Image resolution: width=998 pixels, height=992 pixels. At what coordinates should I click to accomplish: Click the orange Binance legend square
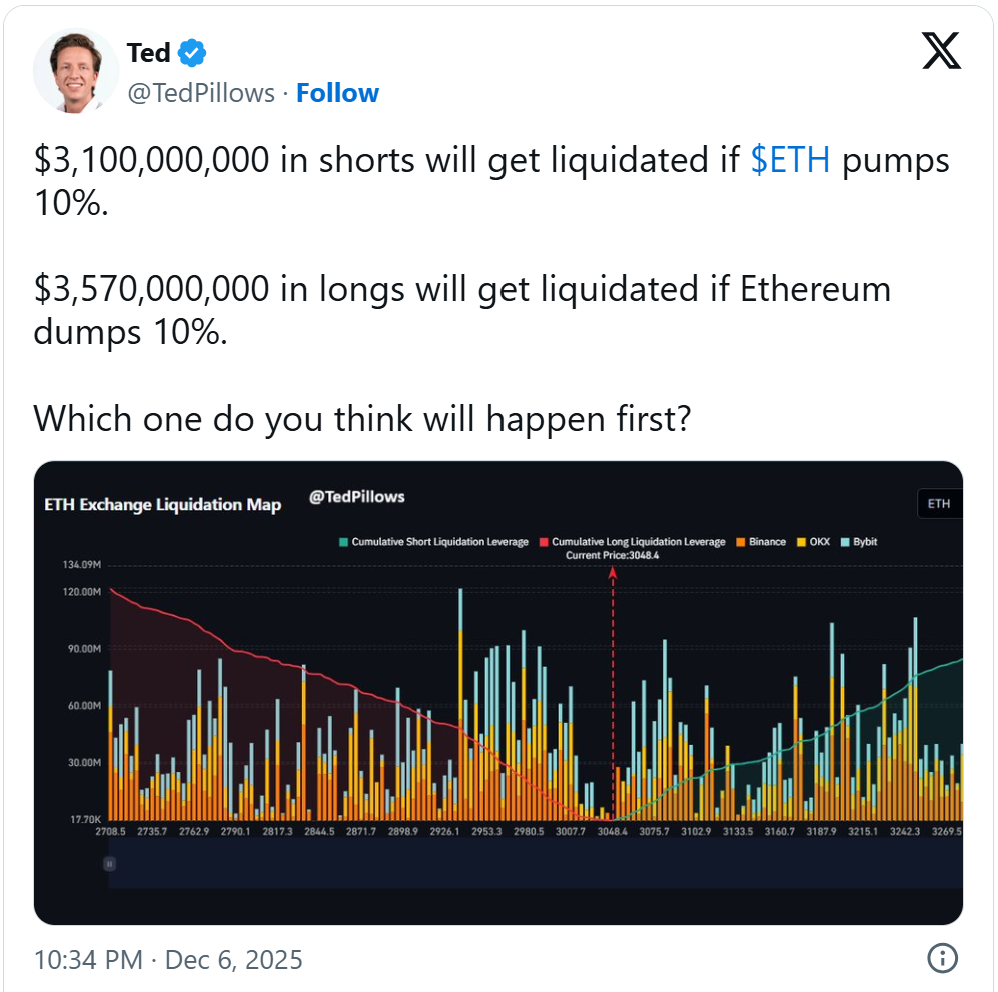[739, 541]
